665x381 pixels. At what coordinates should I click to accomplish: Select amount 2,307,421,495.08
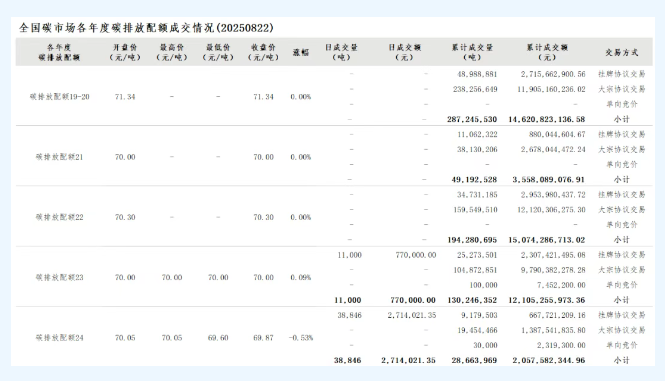(553, 255)
